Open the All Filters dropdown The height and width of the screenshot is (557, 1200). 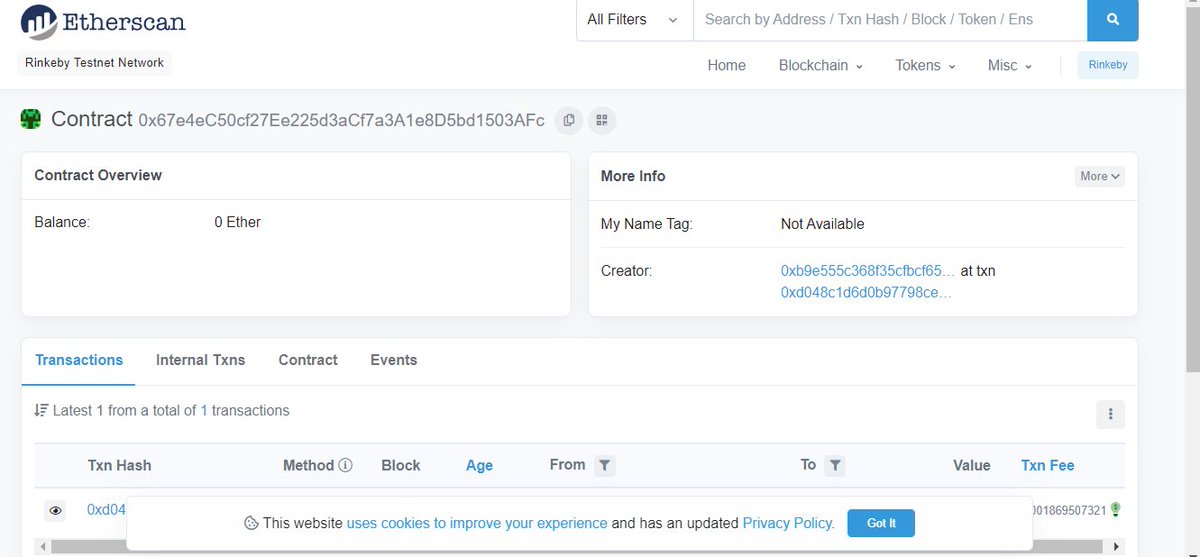pos(634,20)
